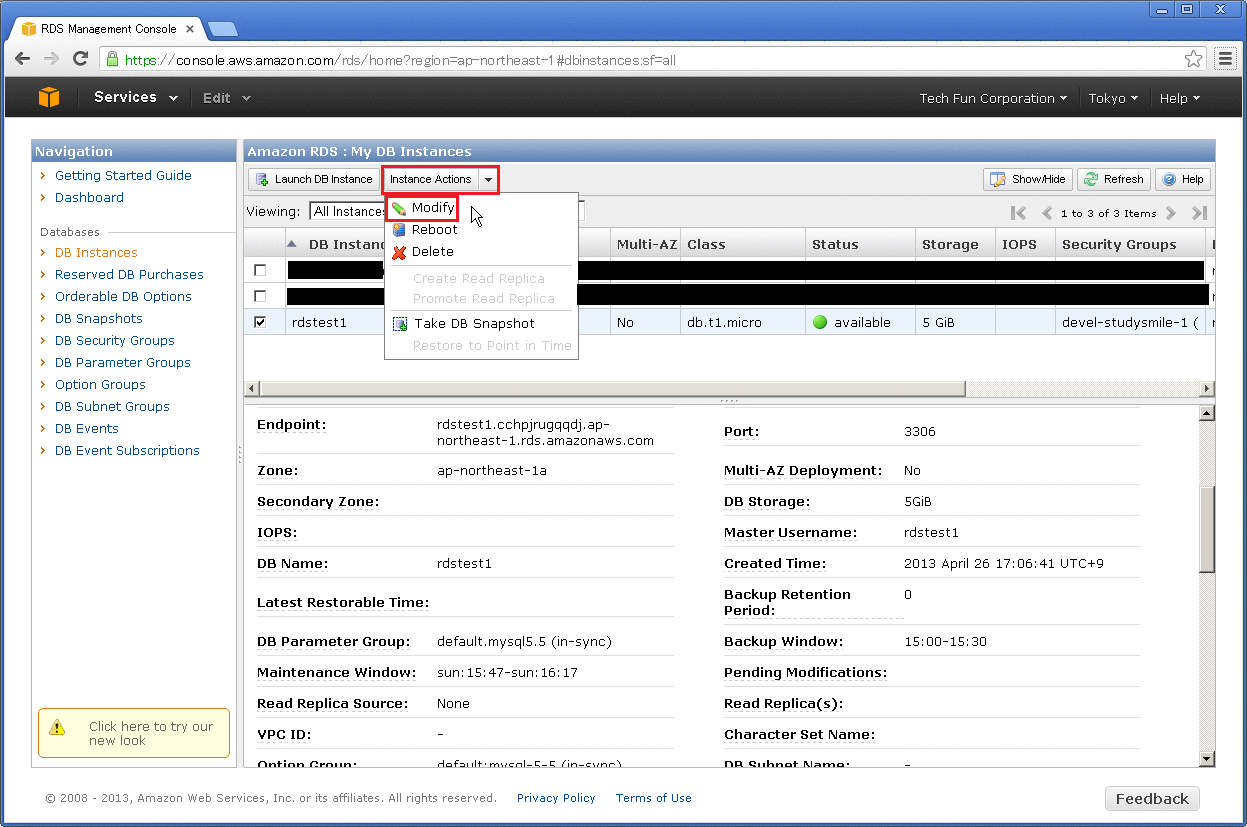The image size is (1247, 827).
Task: Click the devel-studysmile-1 security group cell
Action: click(x=1130, y=323)
